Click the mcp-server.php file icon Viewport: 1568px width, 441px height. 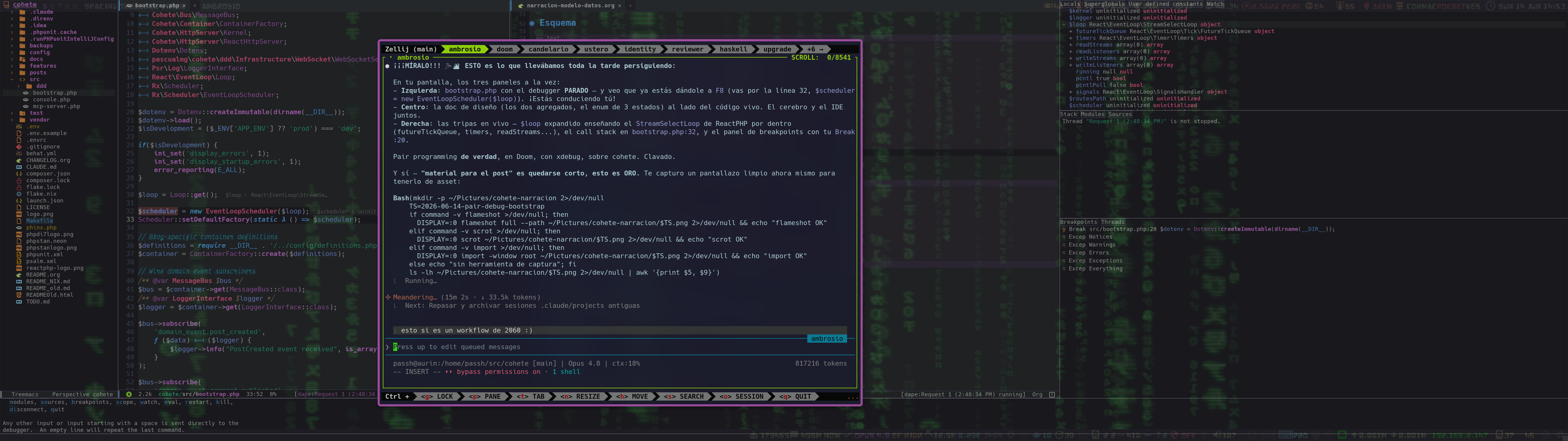pyautogui.click(x=26, y=107)
